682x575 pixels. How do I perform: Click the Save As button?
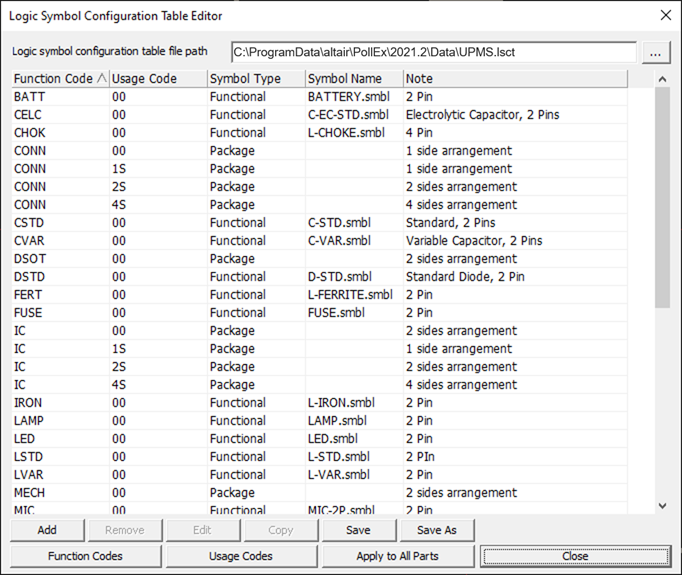(436, 530)
